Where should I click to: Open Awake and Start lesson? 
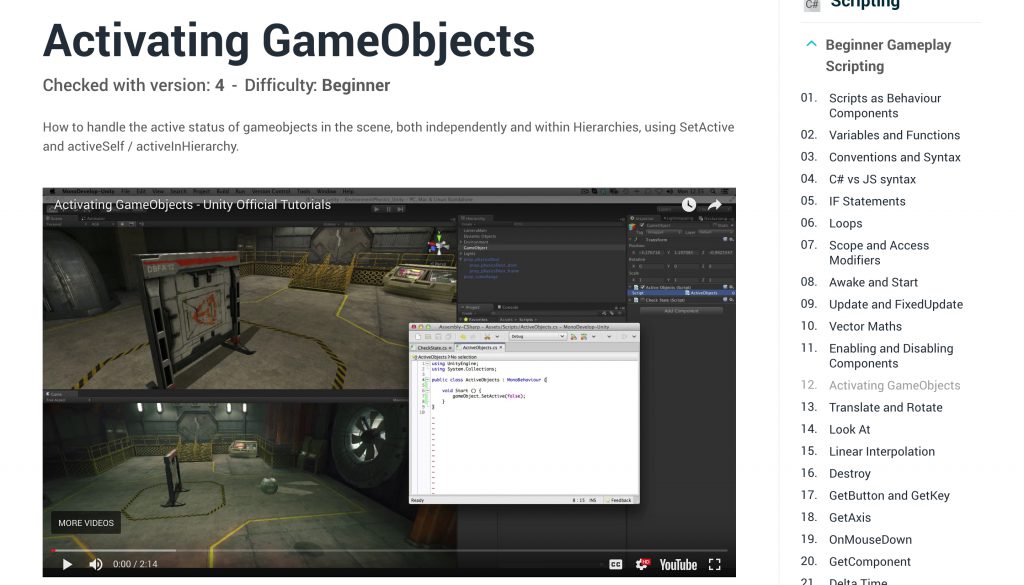point(873,282)
